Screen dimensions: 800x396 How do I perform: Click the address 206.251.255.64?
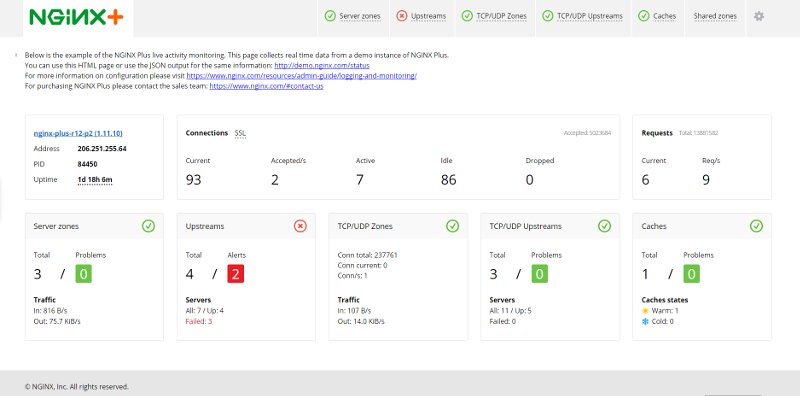[x=102, y=149]
